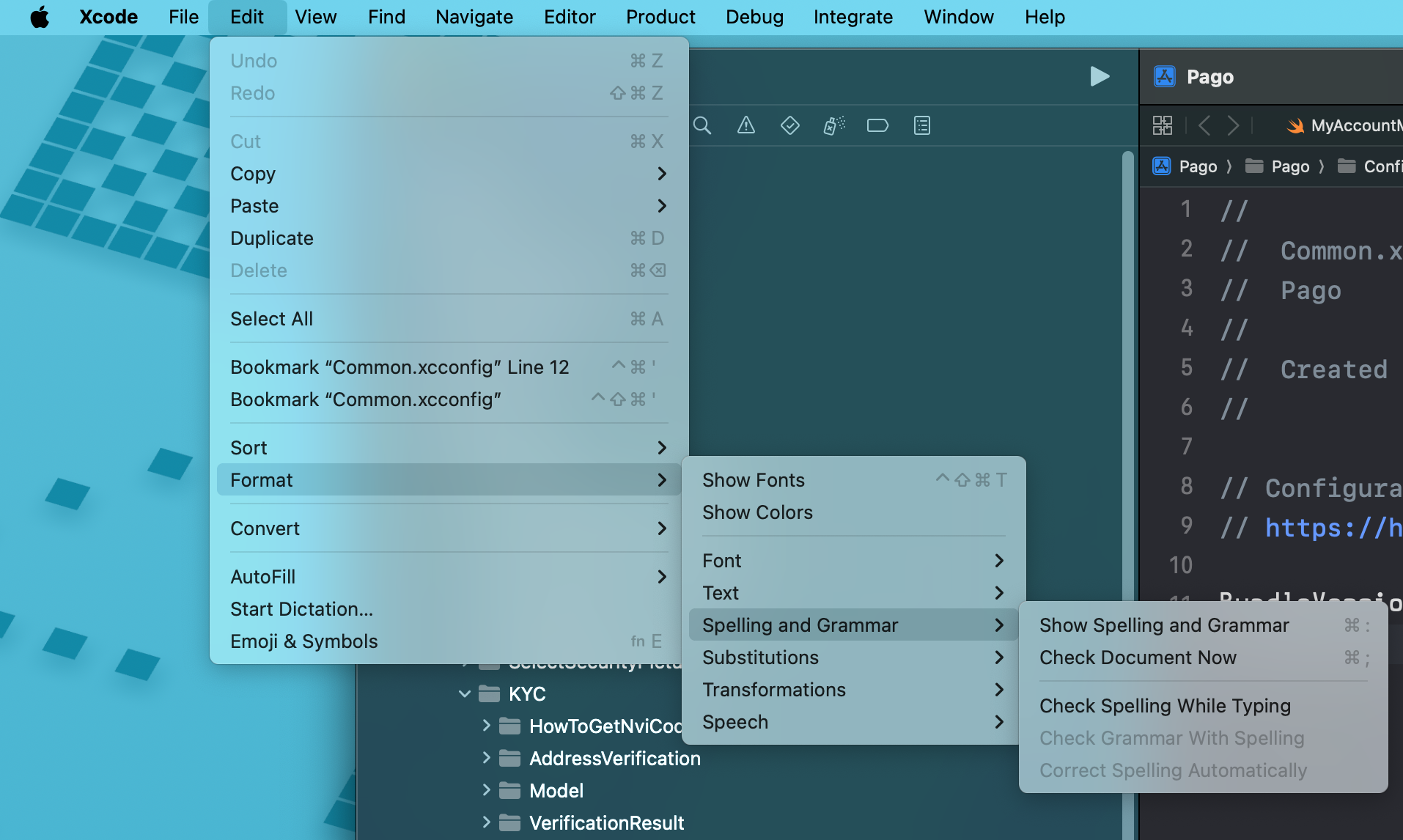Enable Check Spelling While Typing
Screen dimensions: 1403x840
pyautogui.click(x=1165, y=705)
